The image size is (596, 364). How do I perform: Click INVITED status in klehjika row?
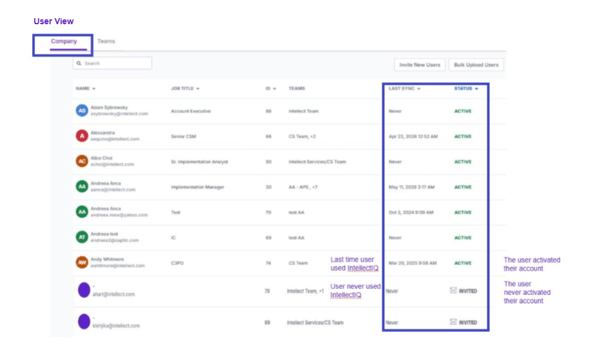(x=468, y=323)
